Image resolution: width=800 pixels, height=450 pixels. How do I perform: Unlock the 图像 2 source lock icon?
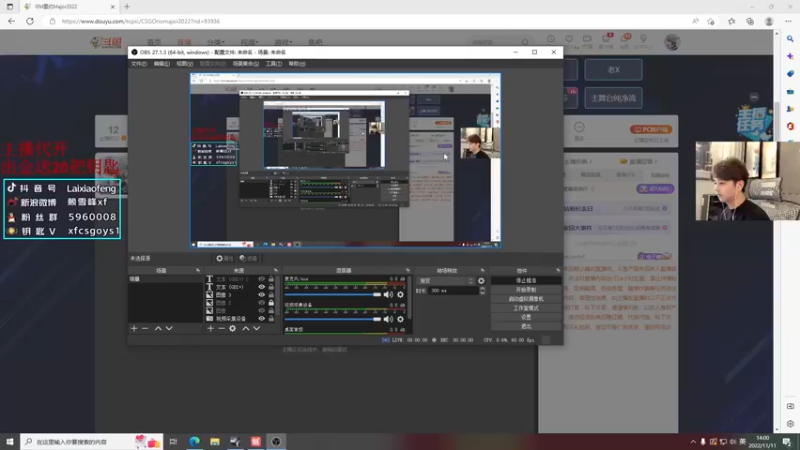click(x=271, y=303)
